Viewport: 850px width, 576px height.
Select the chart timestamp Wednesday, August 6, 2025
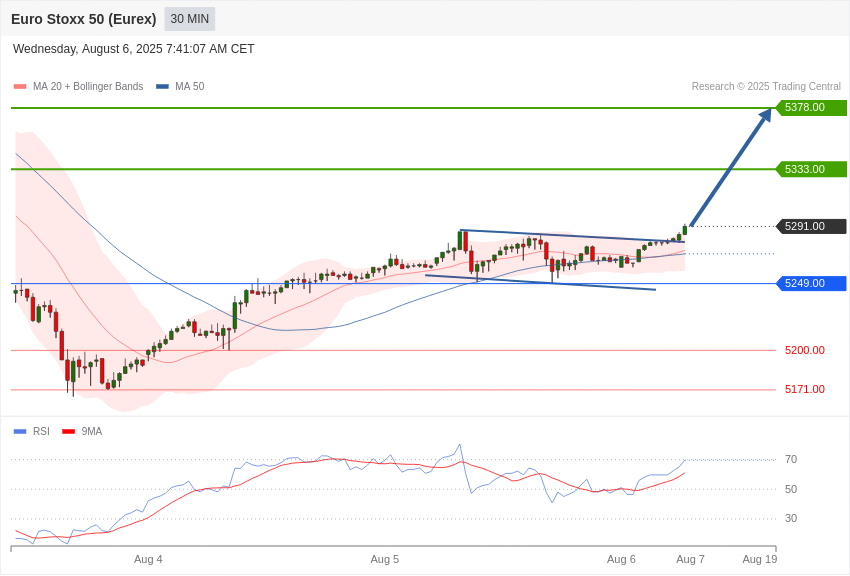(x=133, y=49)
